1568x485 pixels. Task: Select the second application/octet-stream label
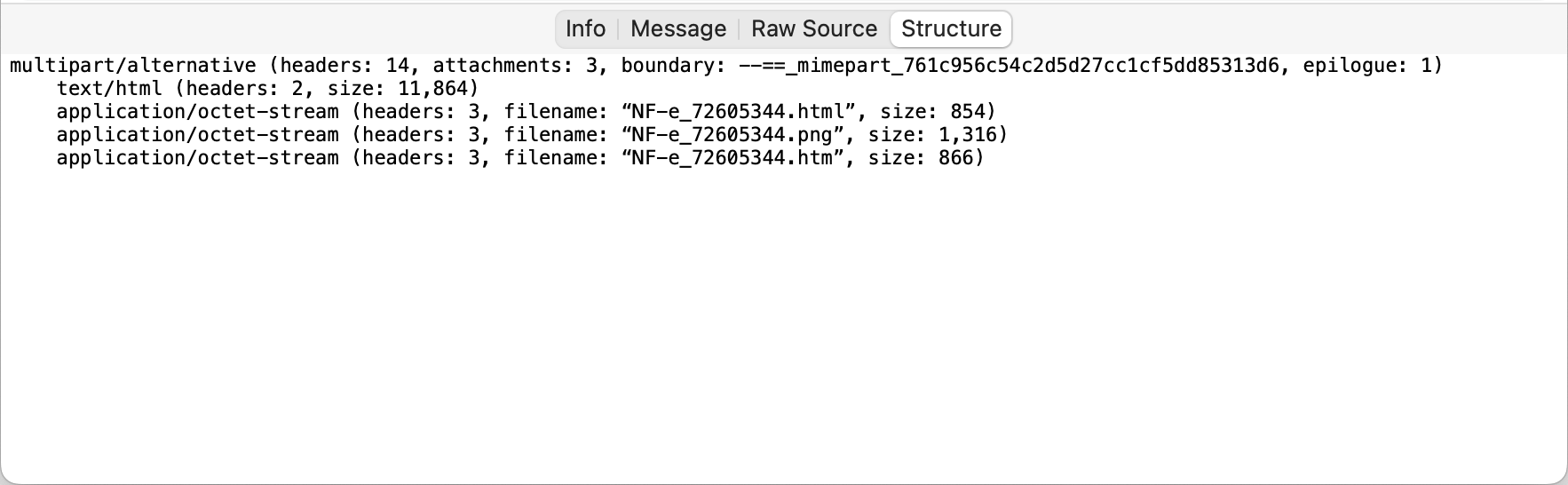pos(197,135)
